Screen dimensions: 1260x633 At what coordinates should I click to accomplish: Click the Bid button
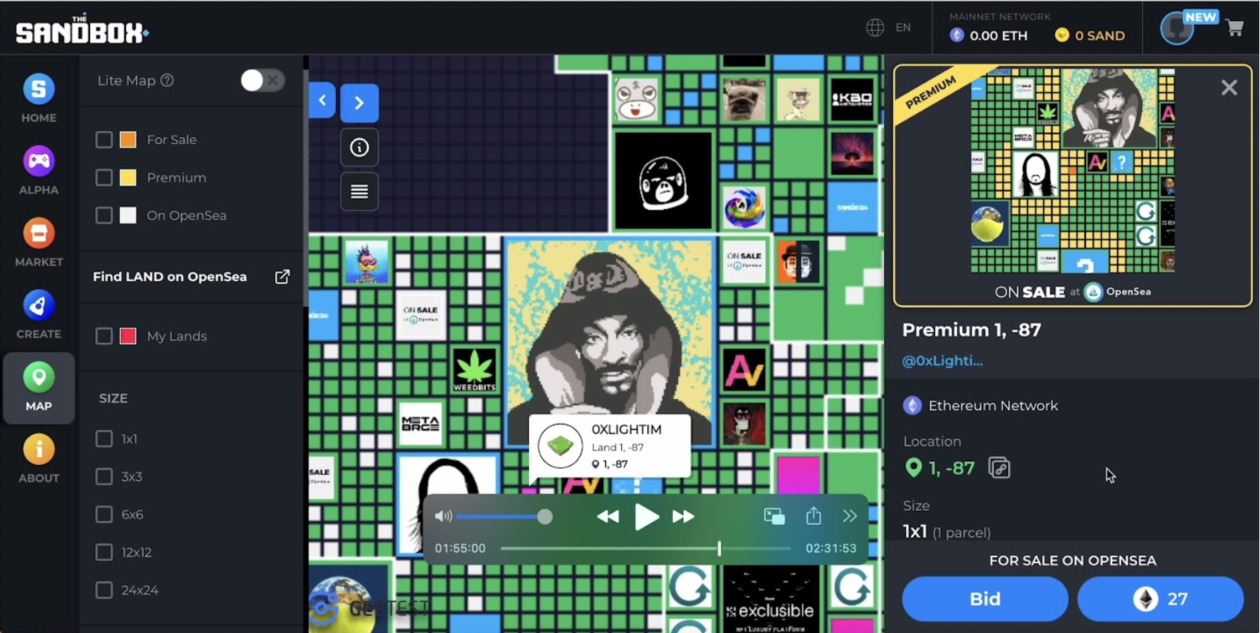pyautogui.click(x=985, y=599)
